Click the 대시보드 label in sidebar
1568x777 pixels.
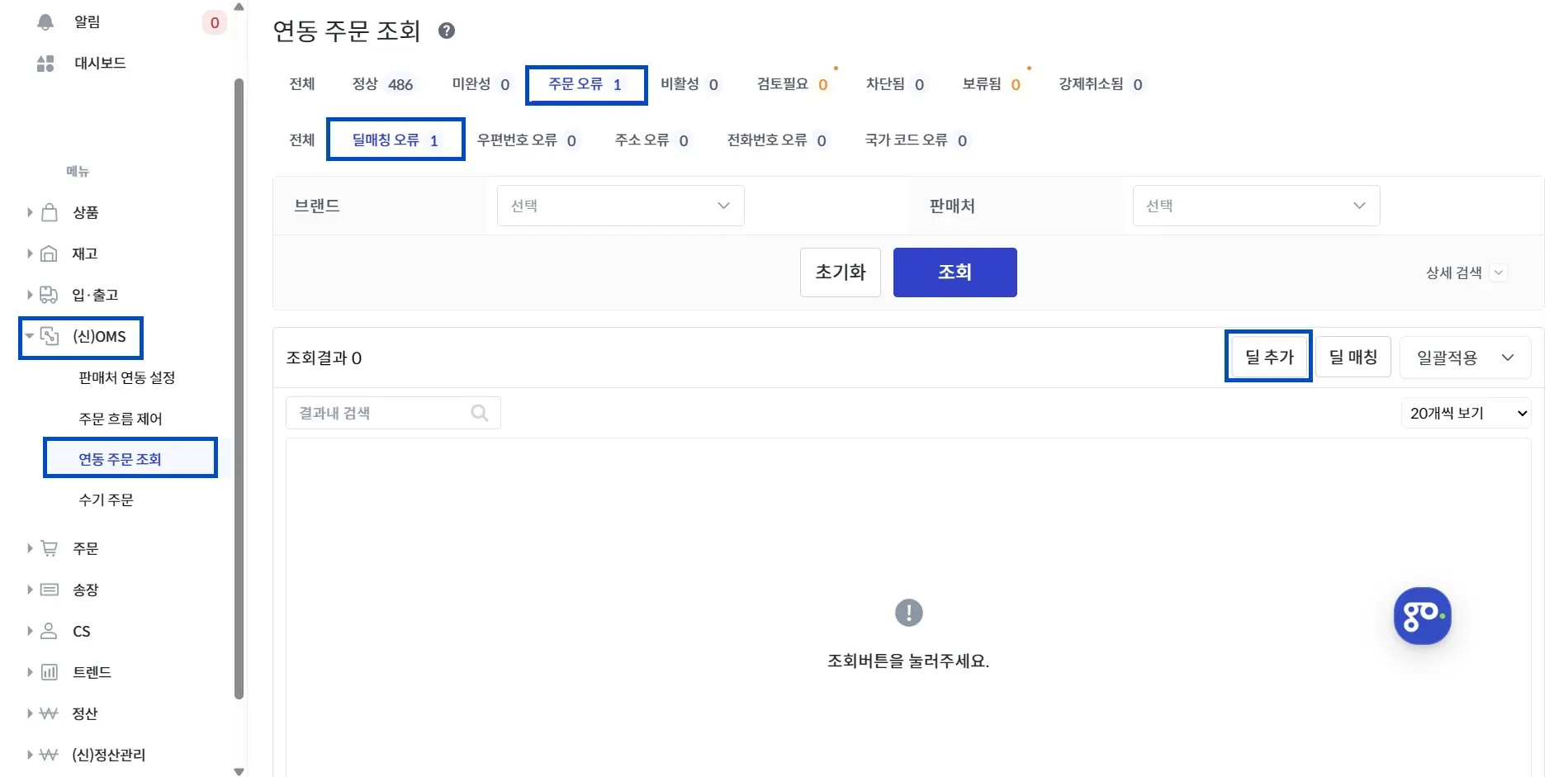pyautogui.click(x=100, y=64)
